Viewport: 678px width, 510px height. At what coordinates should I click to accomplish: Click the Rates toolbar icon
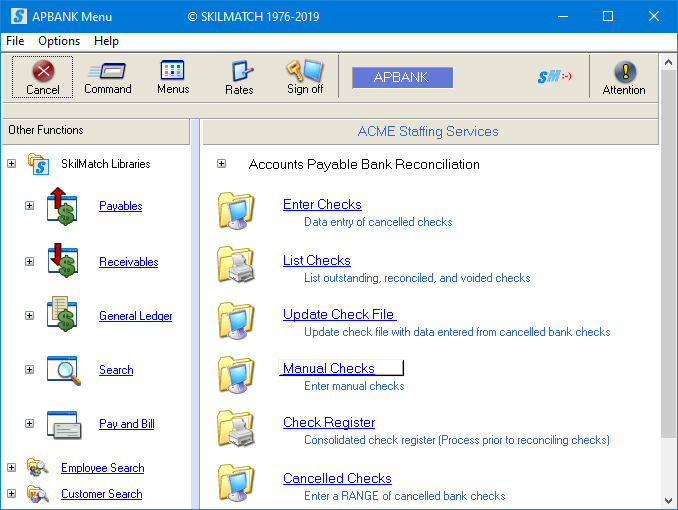tap(242, 71)
